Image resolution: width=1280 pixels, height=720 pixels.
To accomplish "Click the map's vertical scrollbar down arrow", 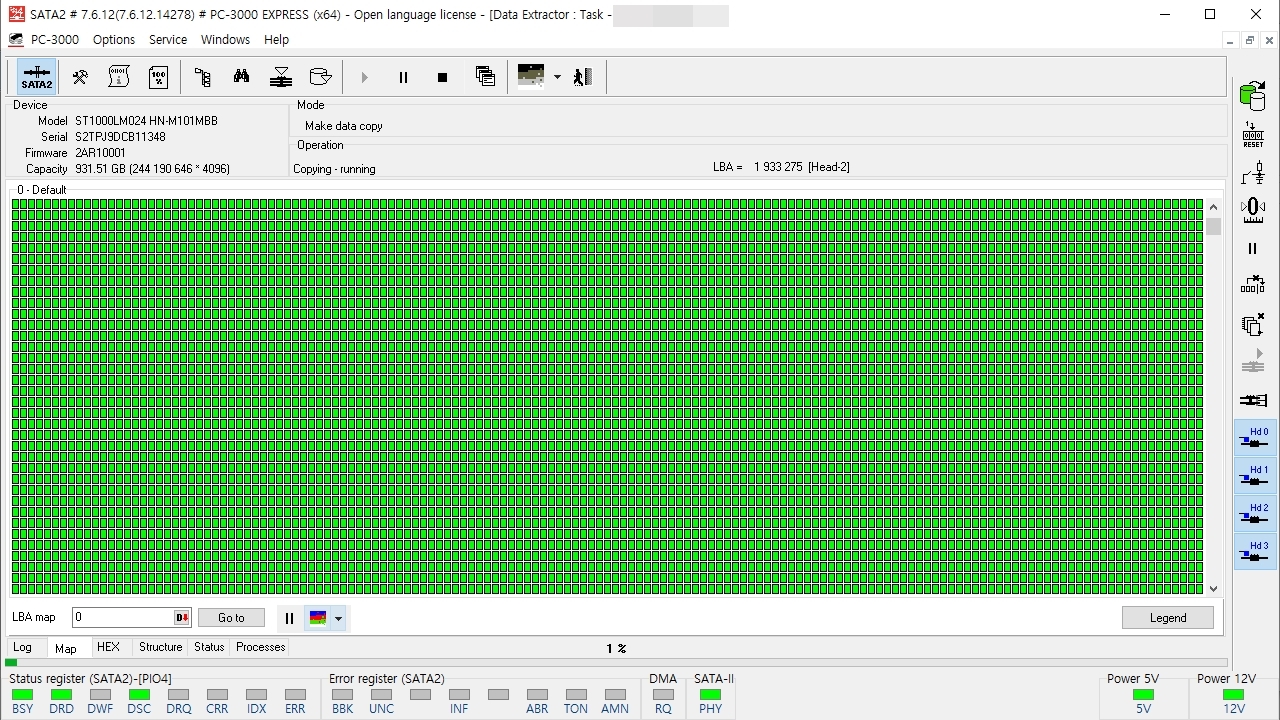I will pos(1214,589).
